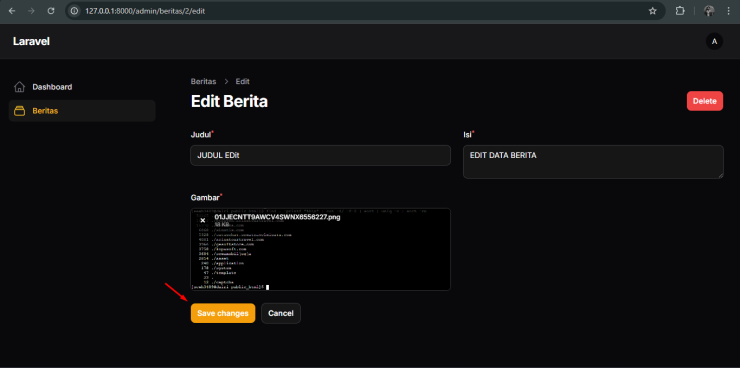This screenshot has height=368, width=740.
Task: Click the uploaded file name 01JJECNTT9AWCV4SWNX6558227.png
Action: pos(277,217)
